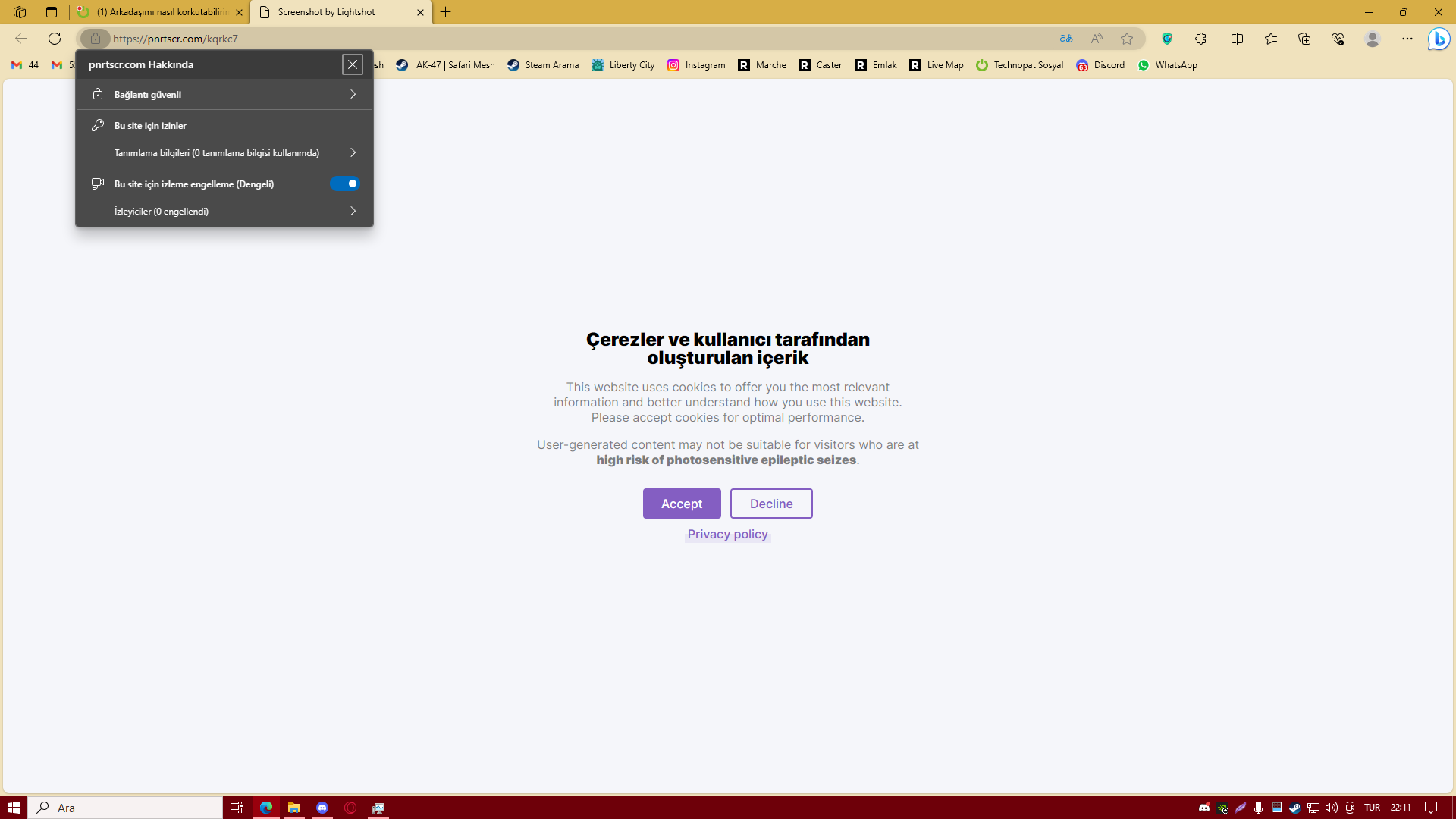Open the Privacy policy link
Viewport: 1456px width, 819px height.
pos(727,535)
